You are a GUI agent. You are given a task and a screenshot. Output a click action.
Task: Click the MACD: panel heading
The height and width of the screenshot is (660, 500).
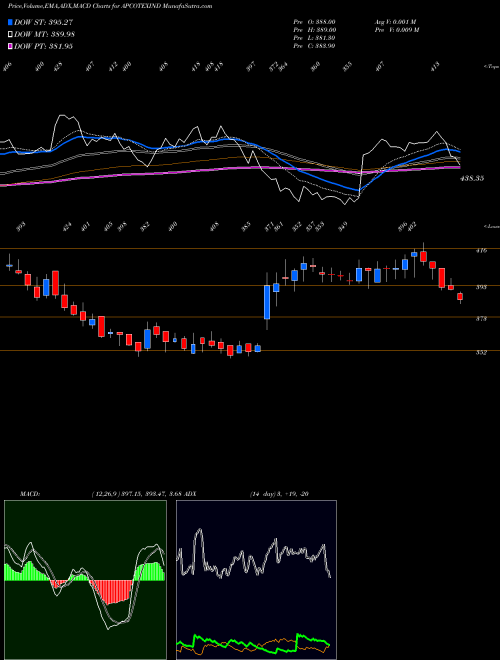(30, 494)
